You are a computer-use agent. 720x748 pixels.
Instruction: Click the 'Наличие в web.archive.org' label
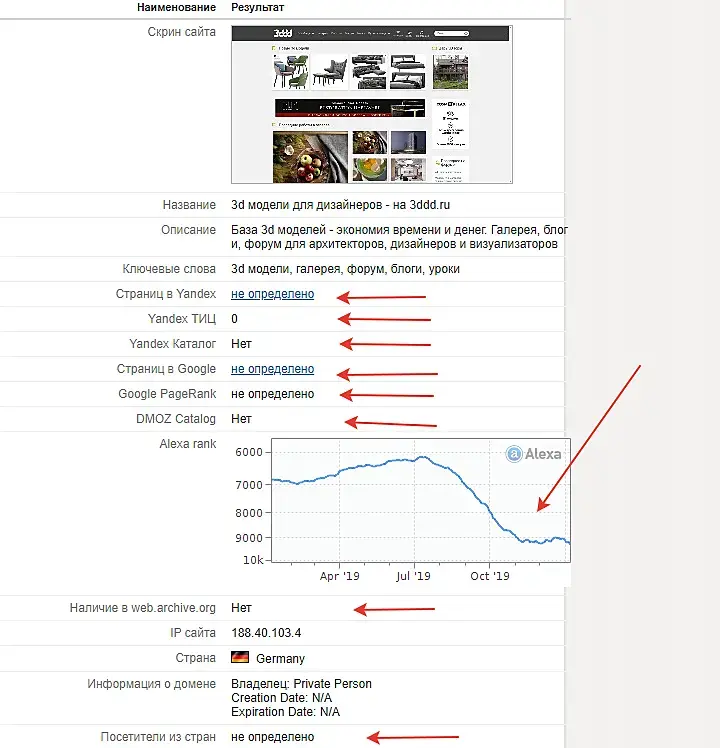(143, 608)
